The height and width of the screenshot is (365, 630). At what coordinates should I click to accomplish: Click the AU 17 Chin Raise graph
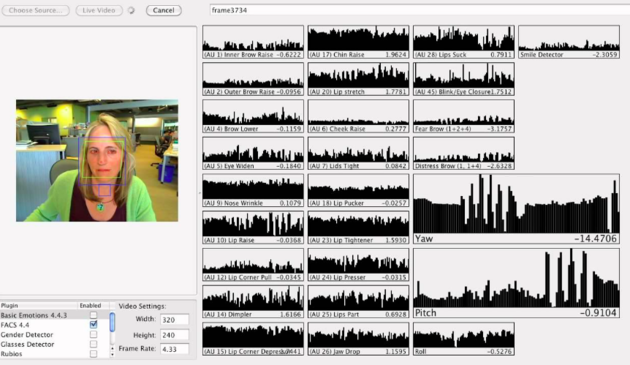click(x=358, y=42)
